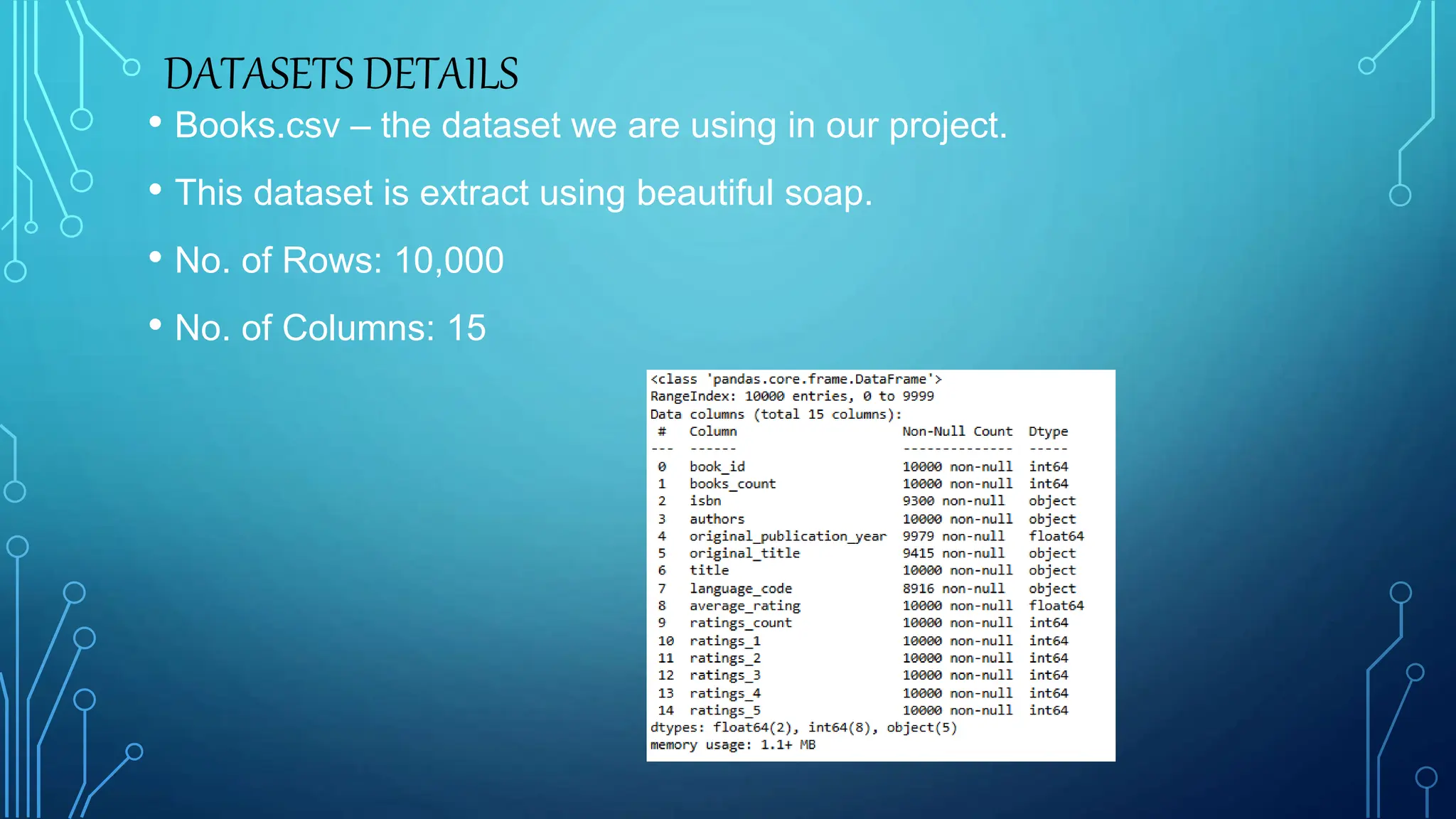Click the Books.csv bullet text
The image size is (1456, 819).
click(x=590, y=126)
